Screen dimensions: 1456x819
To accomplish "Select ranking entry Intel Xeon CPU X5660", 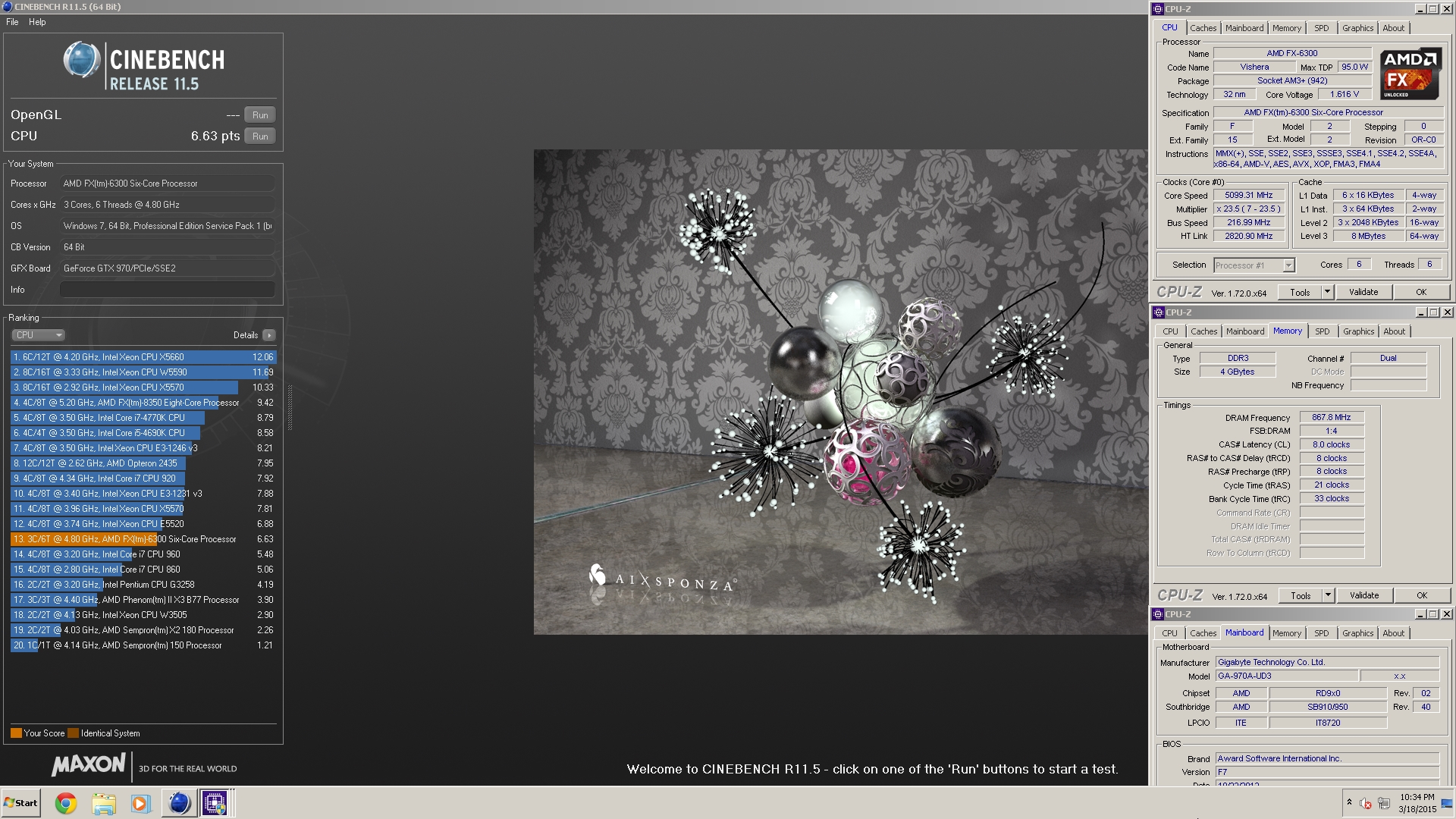I will pos(143,357).
